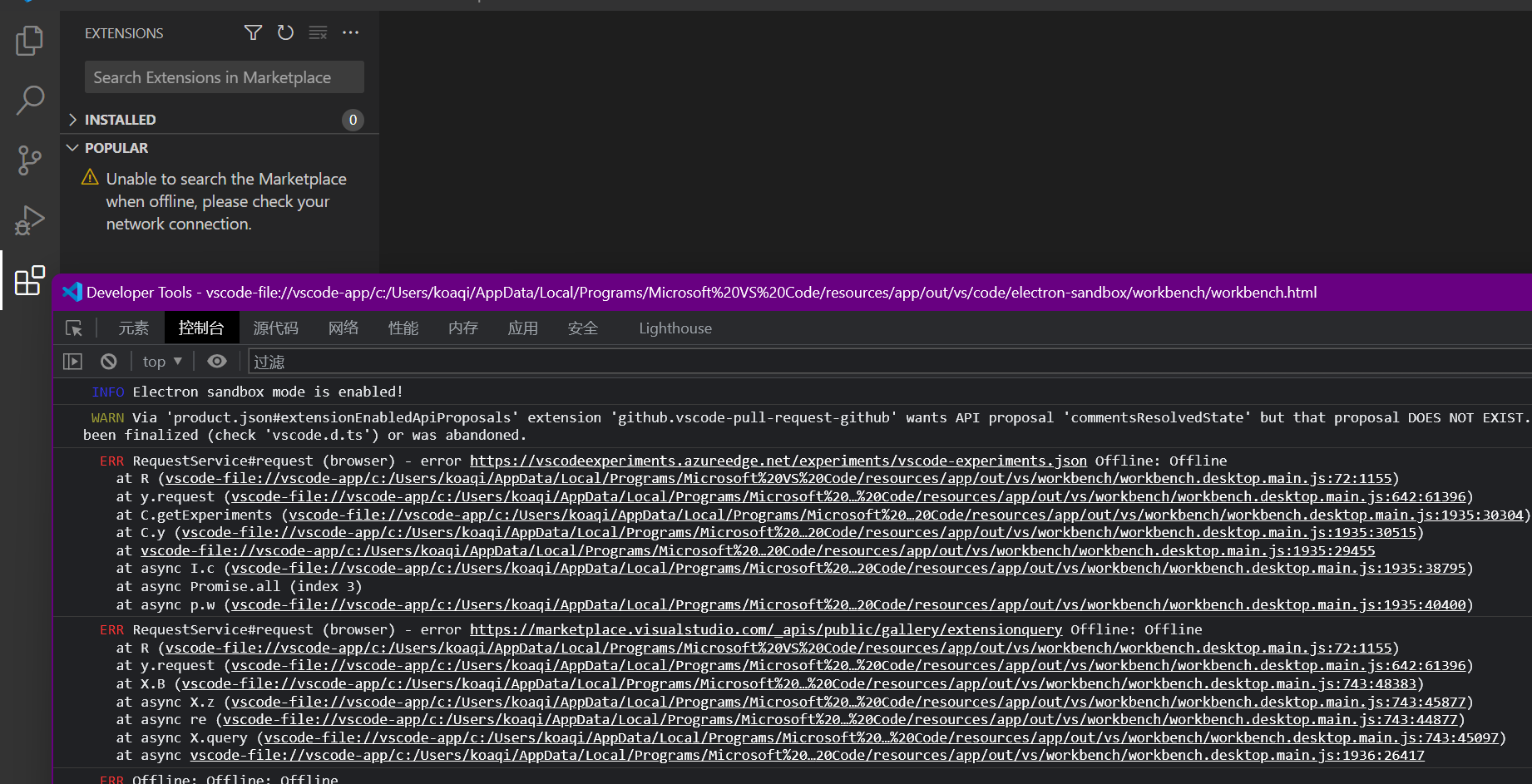Open Source Control from the activity bar
Viewport: 1532px width, 784px height.
pyautogui.click(x=29, y=160)
